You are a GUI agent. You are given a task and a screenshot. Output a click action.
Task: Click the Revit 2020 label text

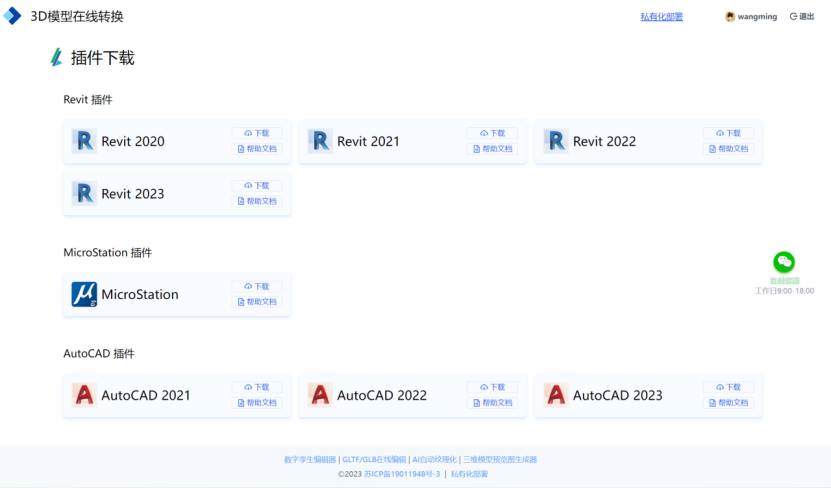[133, 141]
